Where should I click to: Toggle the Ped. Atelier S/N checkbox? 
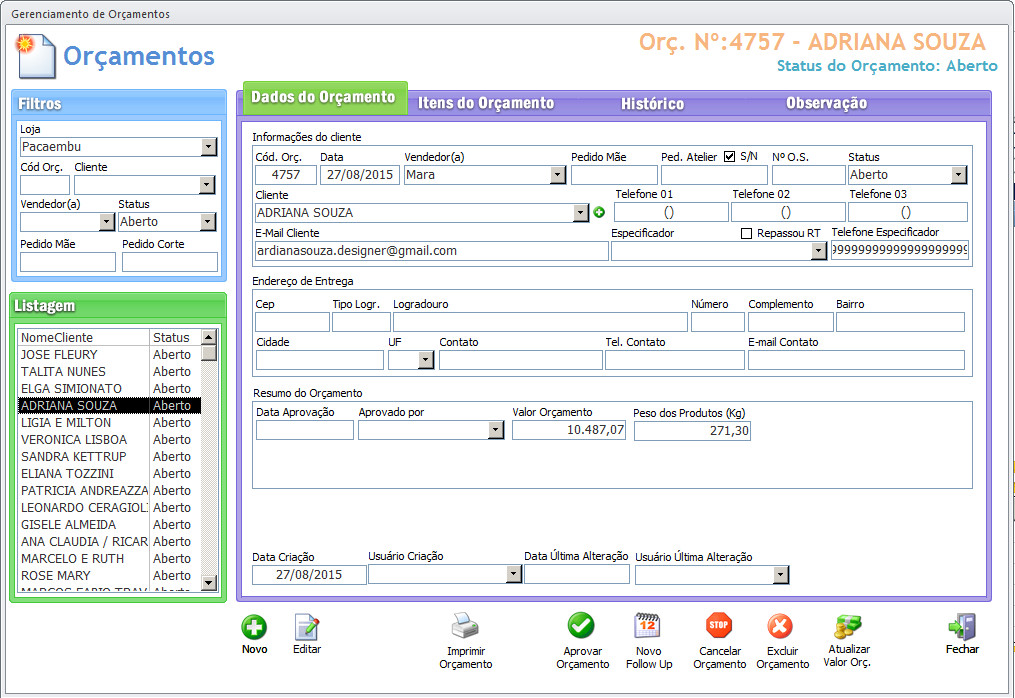(730, 157)
